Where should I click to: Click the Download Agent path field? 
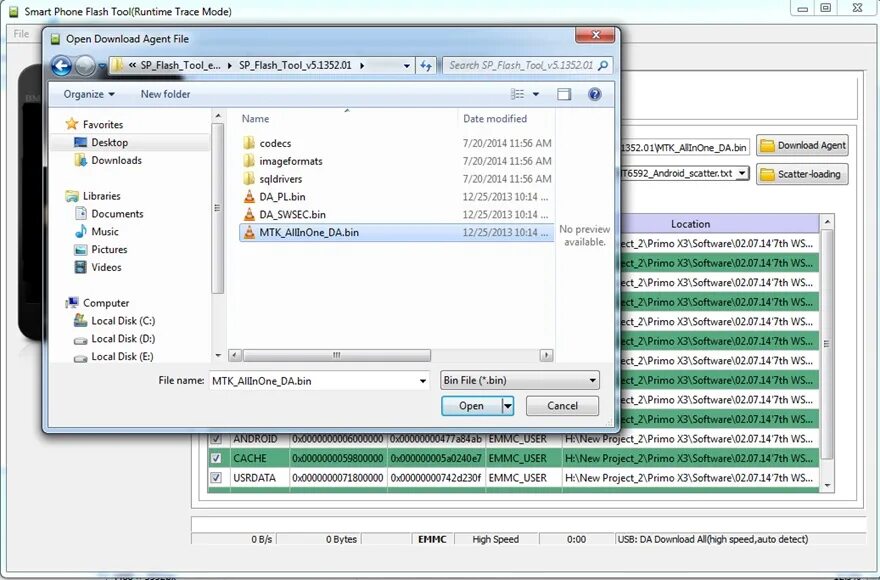pos(685,148)
